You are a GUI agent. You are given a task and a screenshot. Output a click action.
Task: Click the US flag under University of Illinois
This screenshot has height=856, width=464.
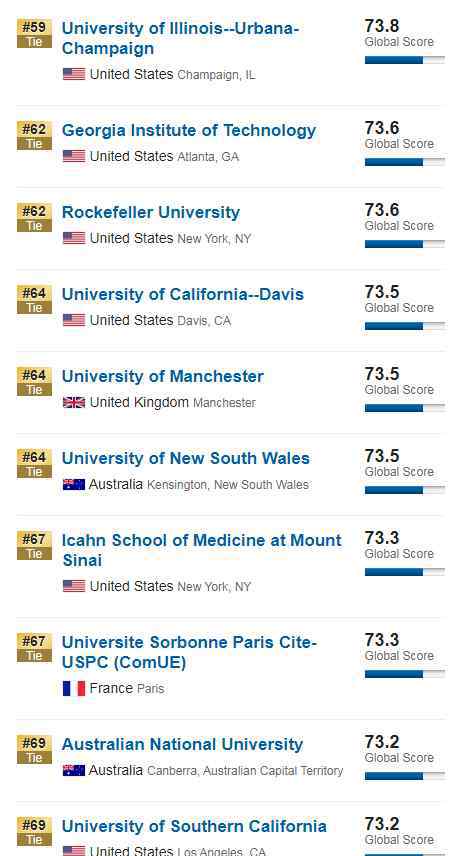[74, 74]
